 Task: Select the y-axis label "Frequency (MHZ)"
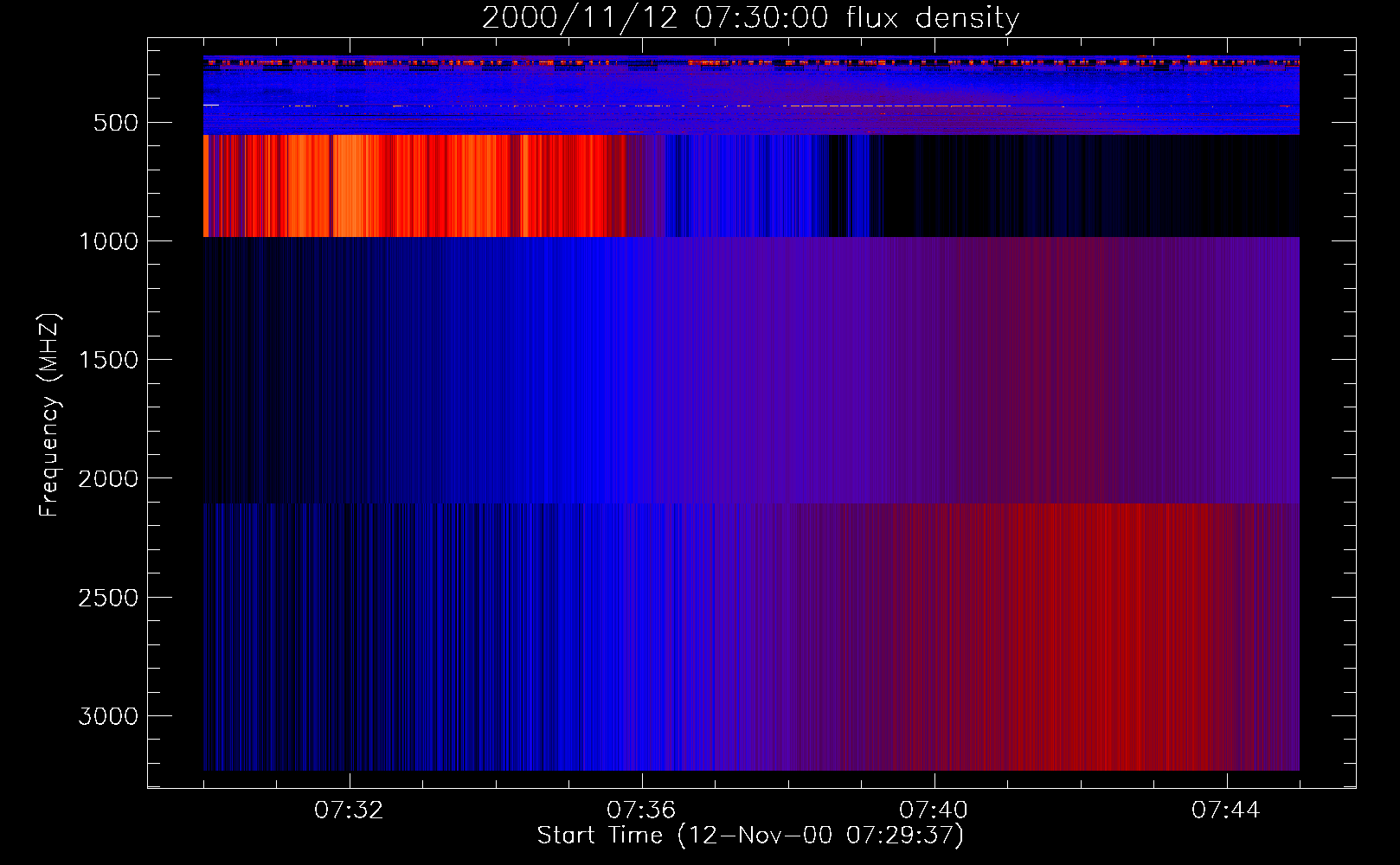point(49,415)
